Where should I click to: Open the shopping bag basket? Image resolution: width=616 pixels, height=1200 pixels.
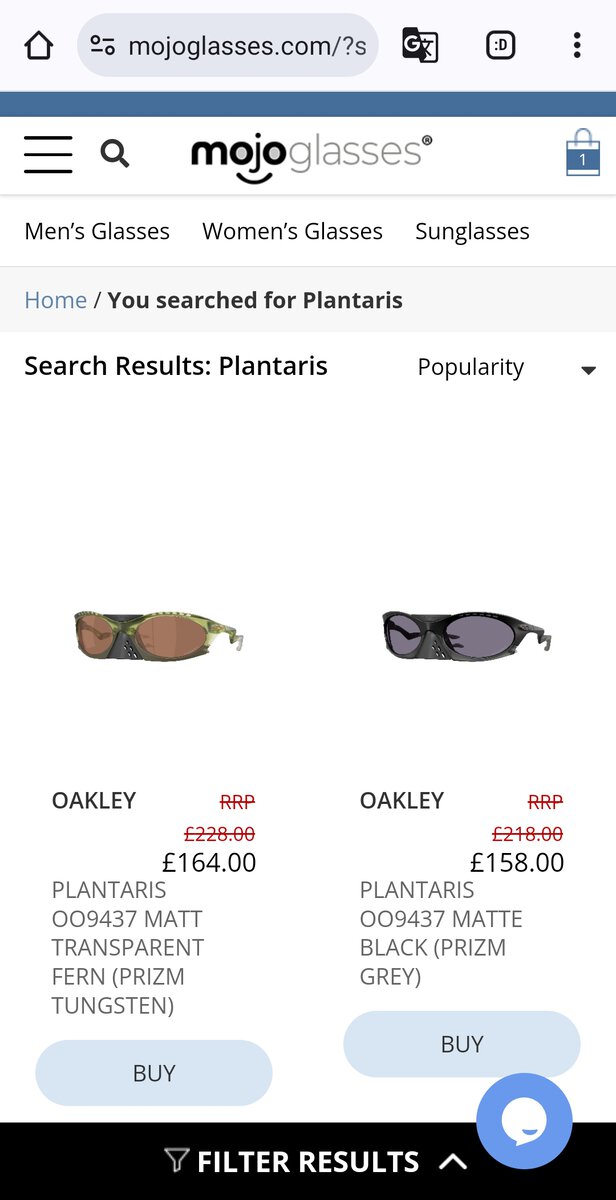(x=582, y=154)
